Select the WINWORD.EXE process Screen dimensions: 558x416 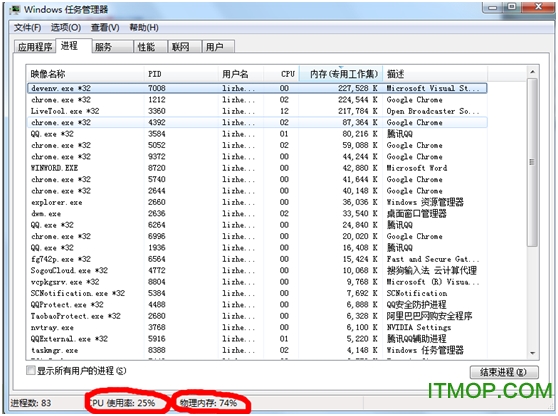[257, 168]
